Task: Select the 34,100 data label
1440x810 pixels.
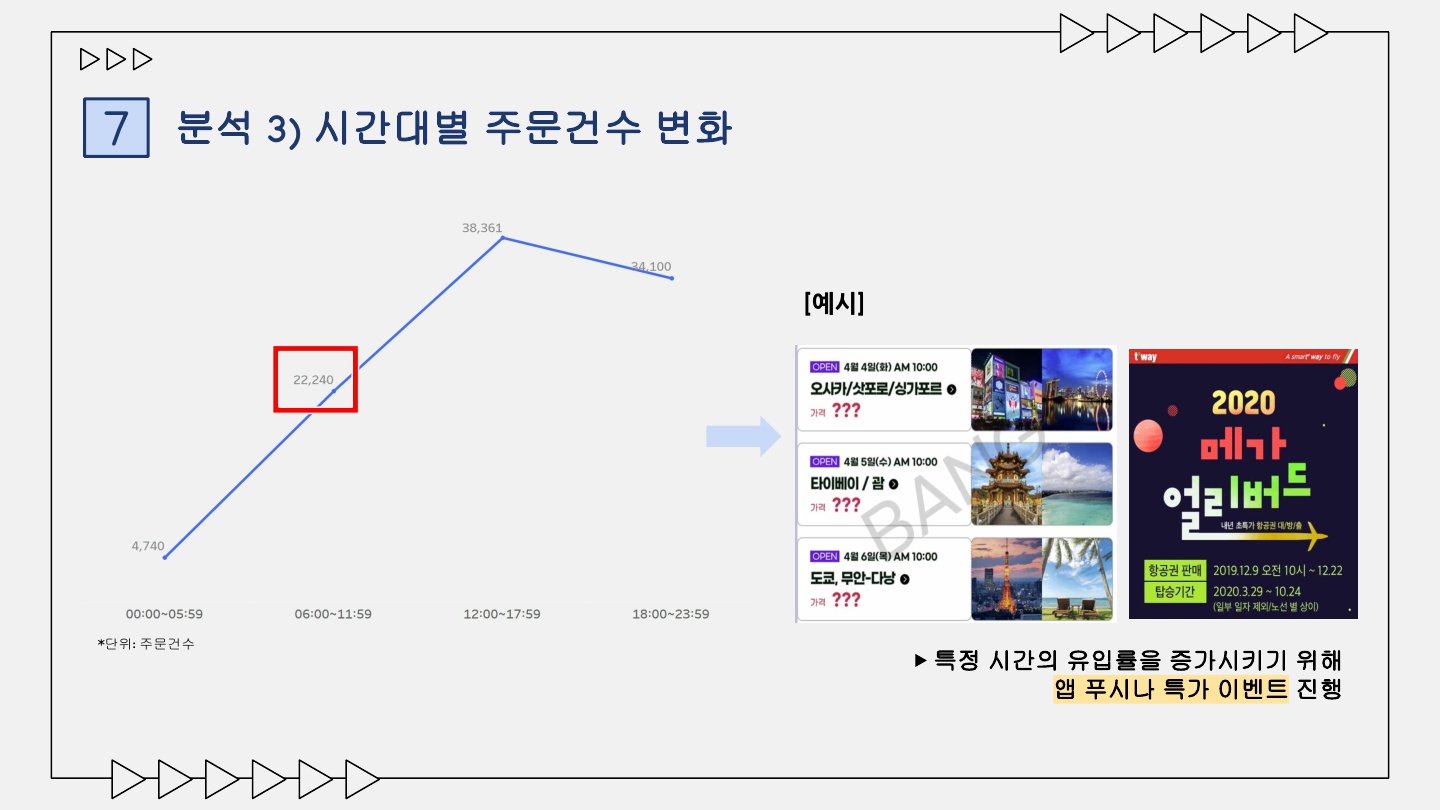Action: [x=651, y=267]
